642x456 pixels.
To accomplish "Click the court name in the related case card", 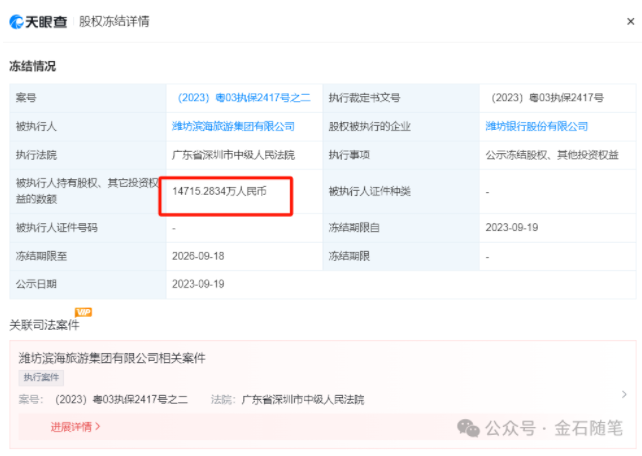I will point(303,400).
